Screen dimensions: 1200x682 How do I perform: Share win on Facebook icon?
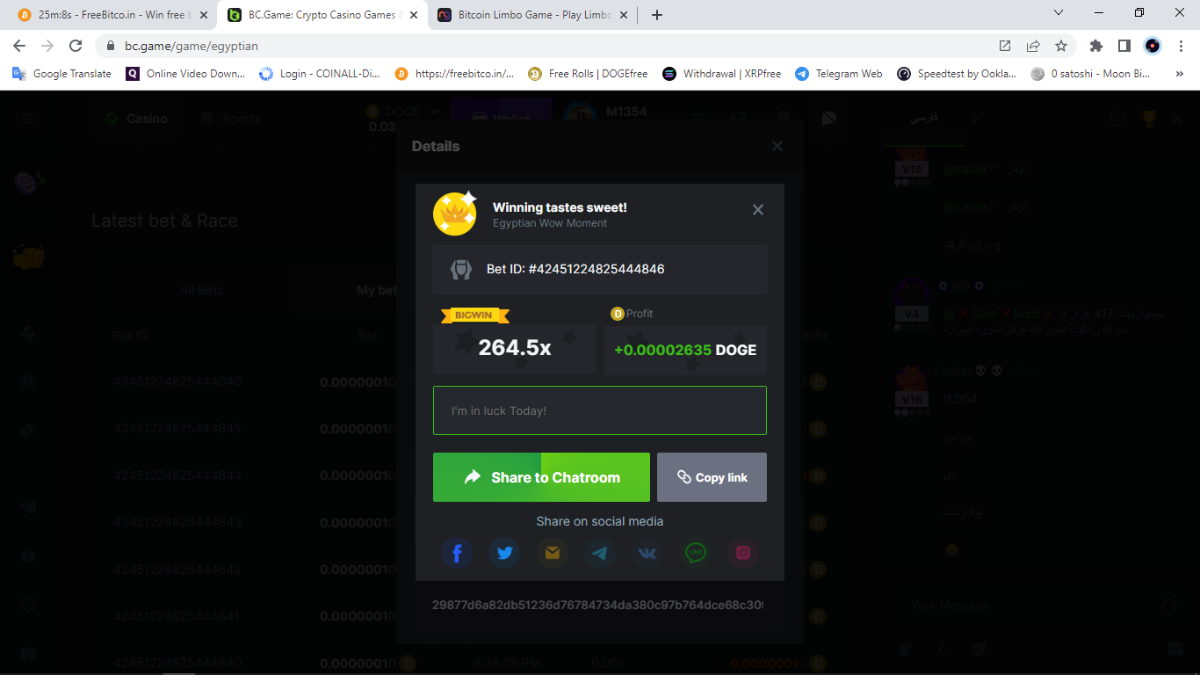pyautogui.click(x=457, y=553)
